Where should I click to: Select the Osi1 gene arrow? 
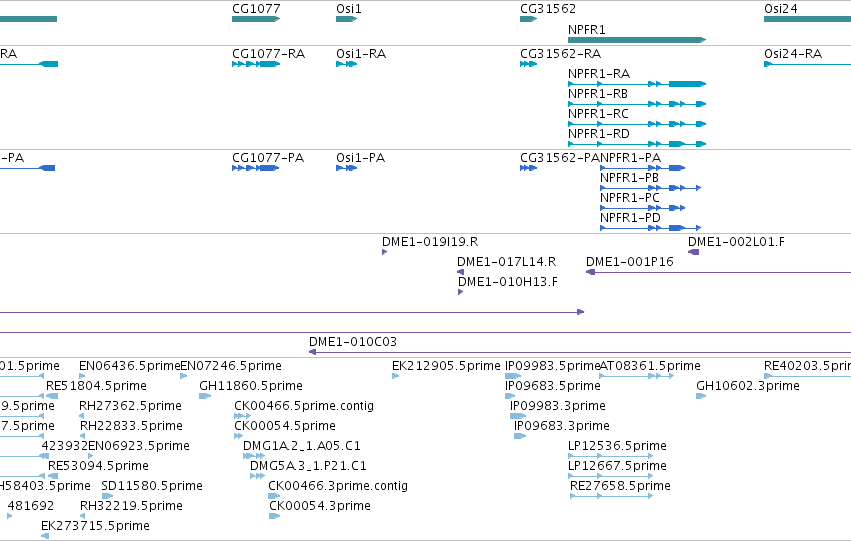346,19
